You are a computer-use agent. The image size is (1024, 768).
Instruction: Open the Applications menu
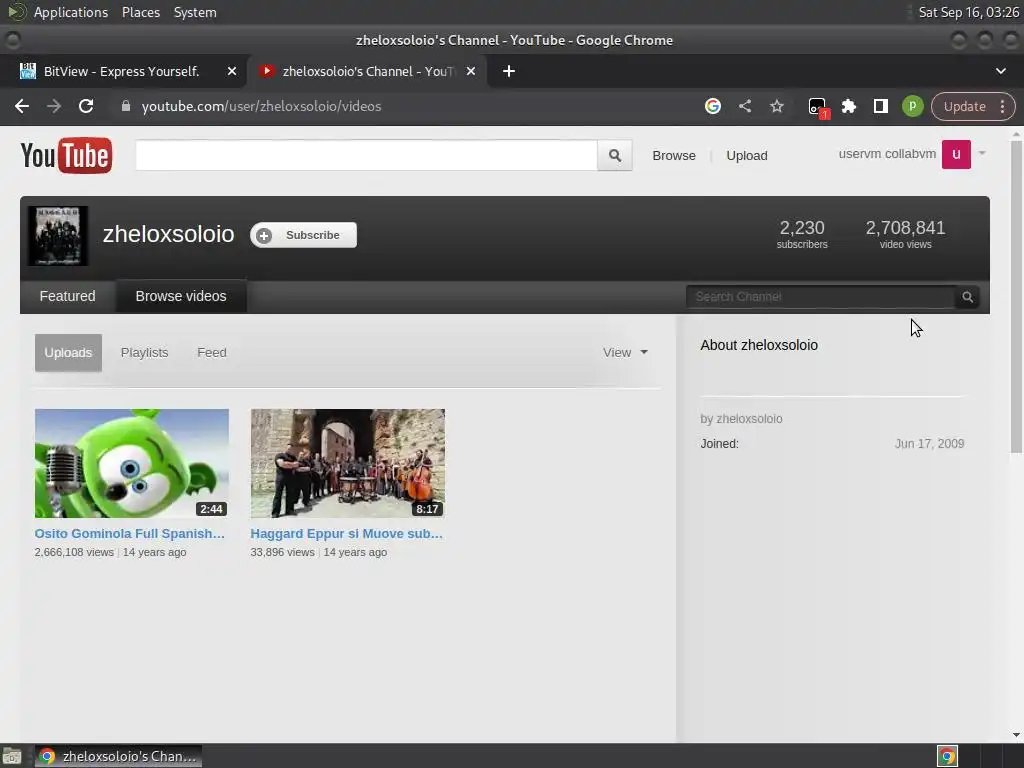[x=71, y=12]
